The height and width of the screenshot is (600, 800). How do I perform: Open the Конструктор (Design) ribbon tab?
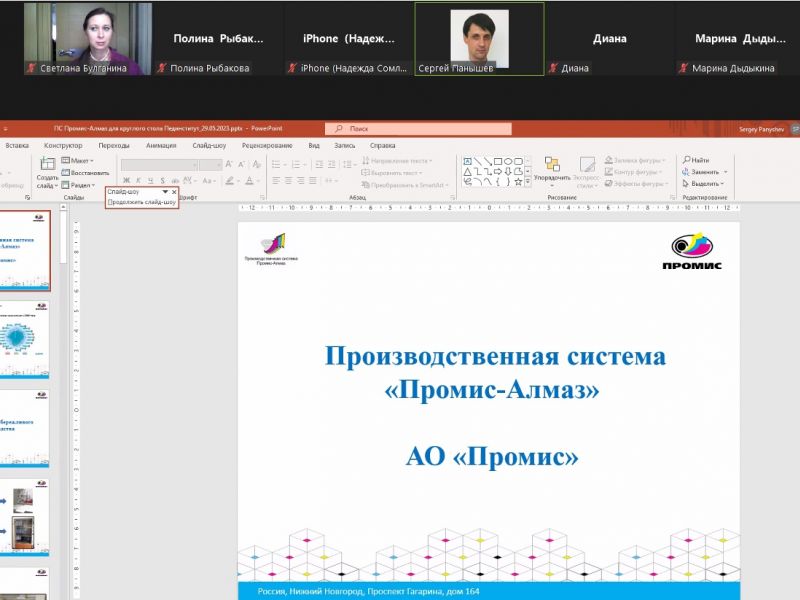63,145
